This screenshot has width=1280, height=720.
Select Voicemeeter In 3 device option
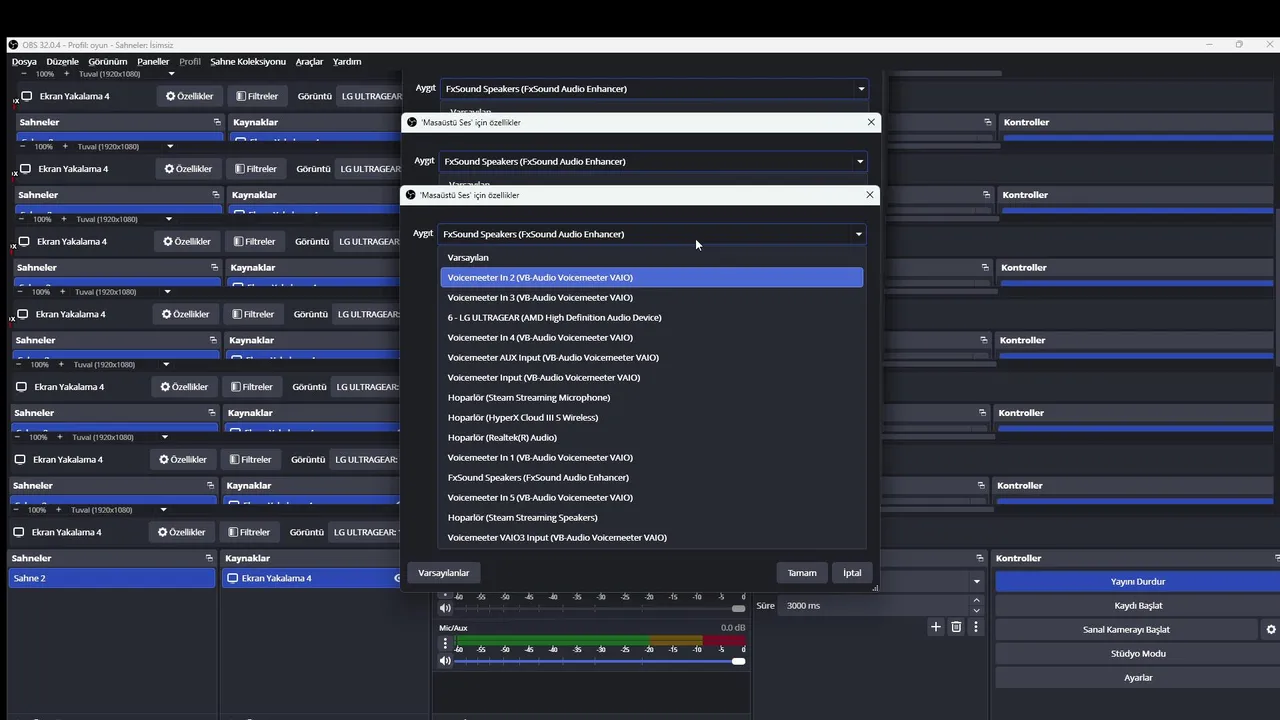(x=651, y=297)
